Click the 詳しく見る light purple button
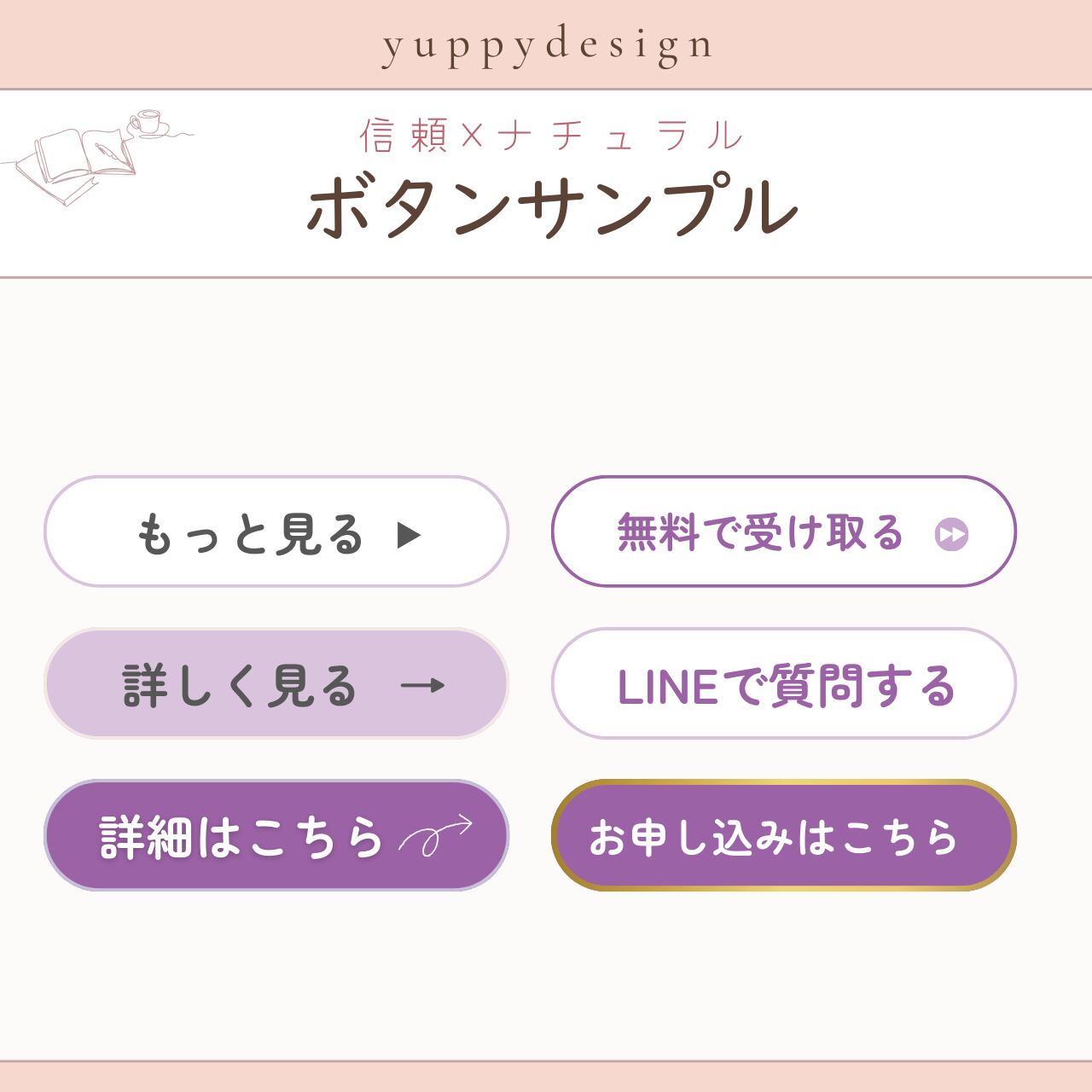The image size is (1092, 1092). coord(276,683)
